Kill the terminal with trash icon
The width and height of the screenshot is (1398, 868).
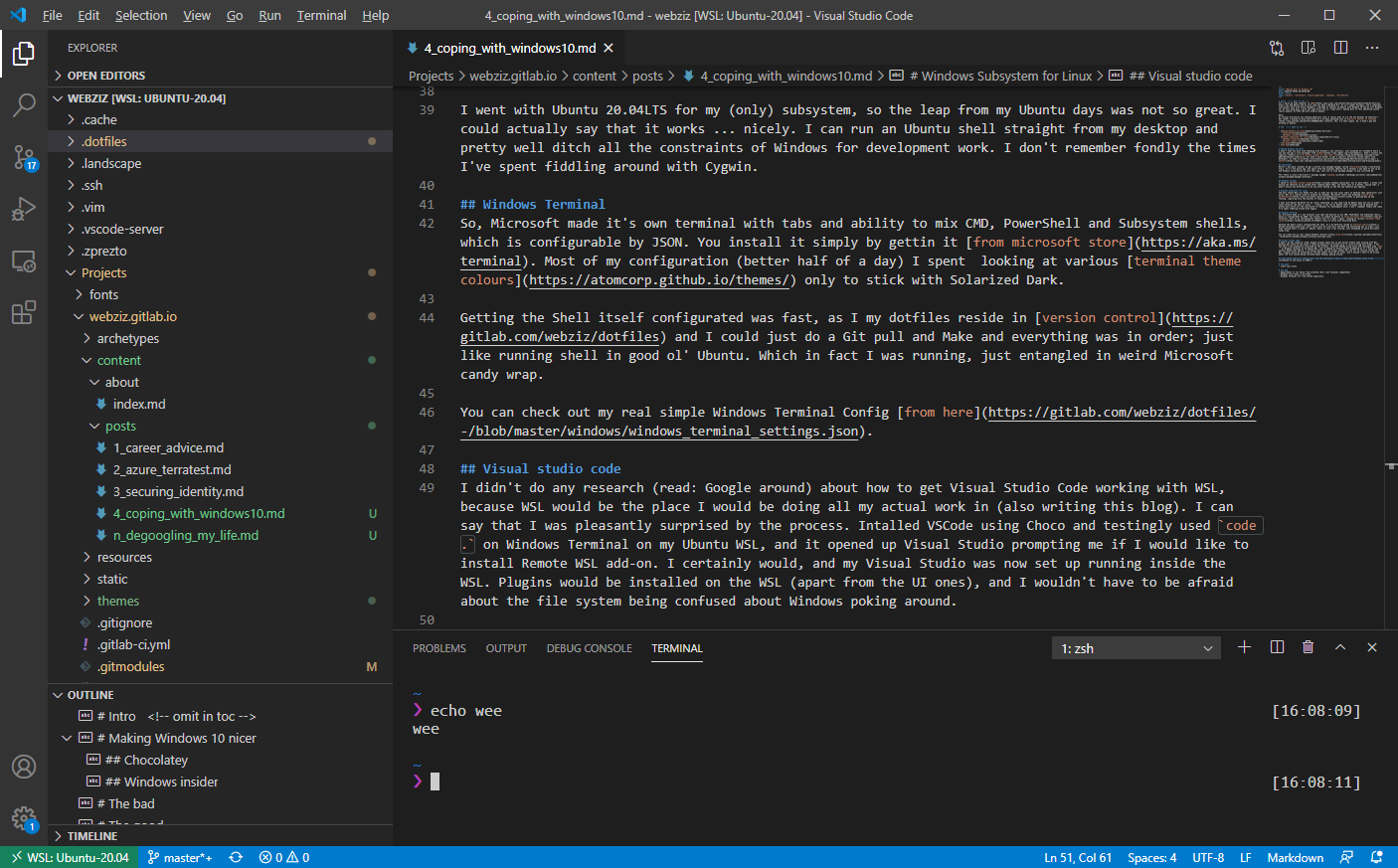coord(1309,647)
